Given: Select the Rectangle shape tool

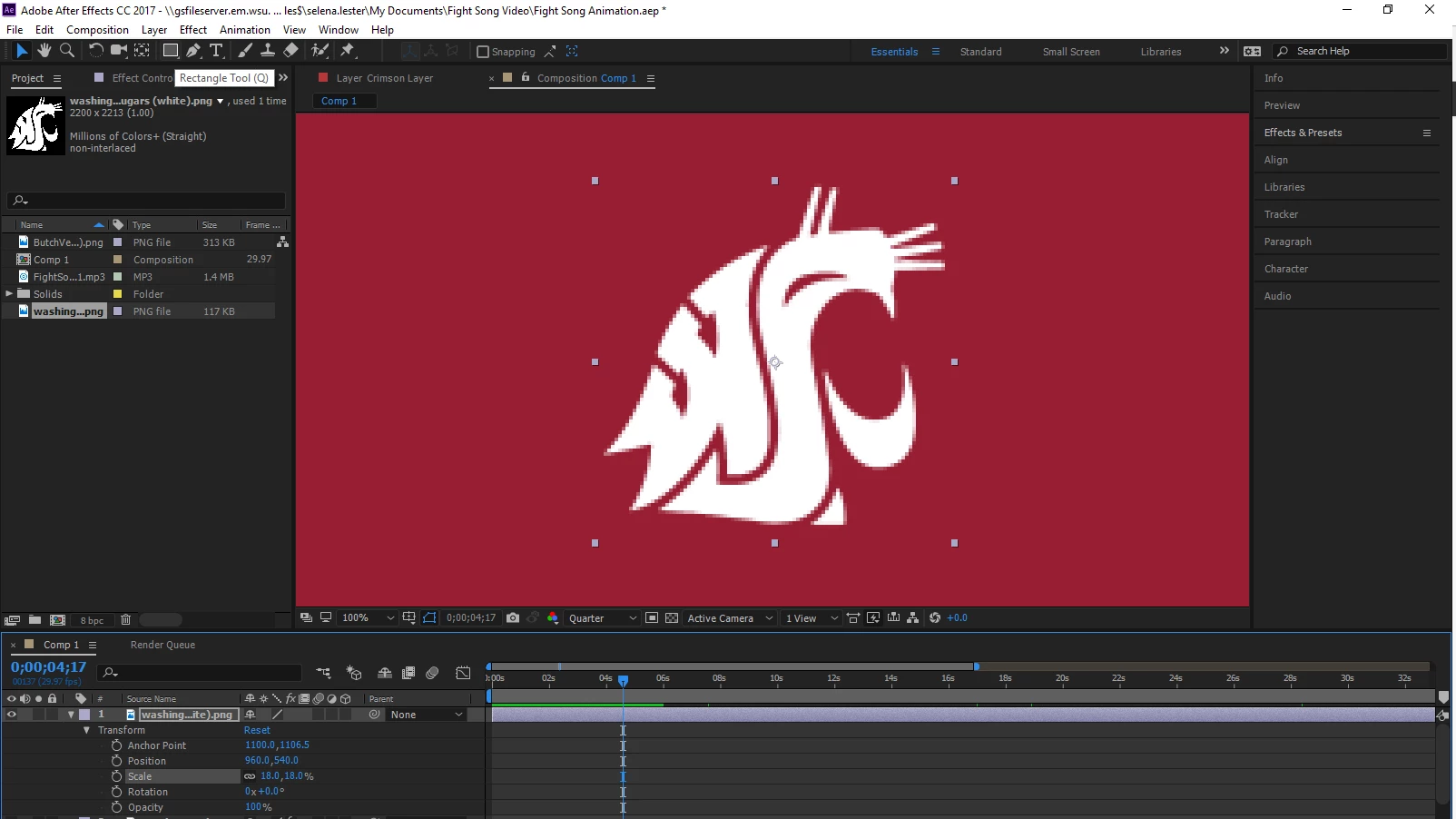Looking at the screenshot, I should coord(171,51).
